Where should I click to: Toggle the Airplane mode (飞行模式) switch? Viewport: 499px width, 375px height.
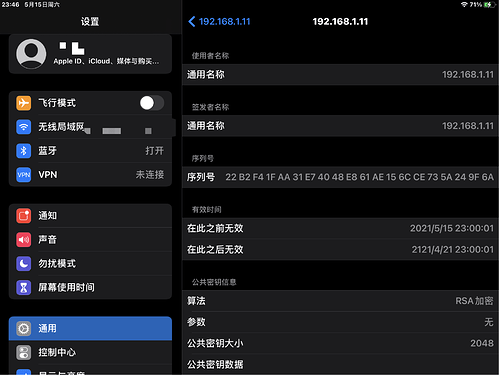(152, 103)
